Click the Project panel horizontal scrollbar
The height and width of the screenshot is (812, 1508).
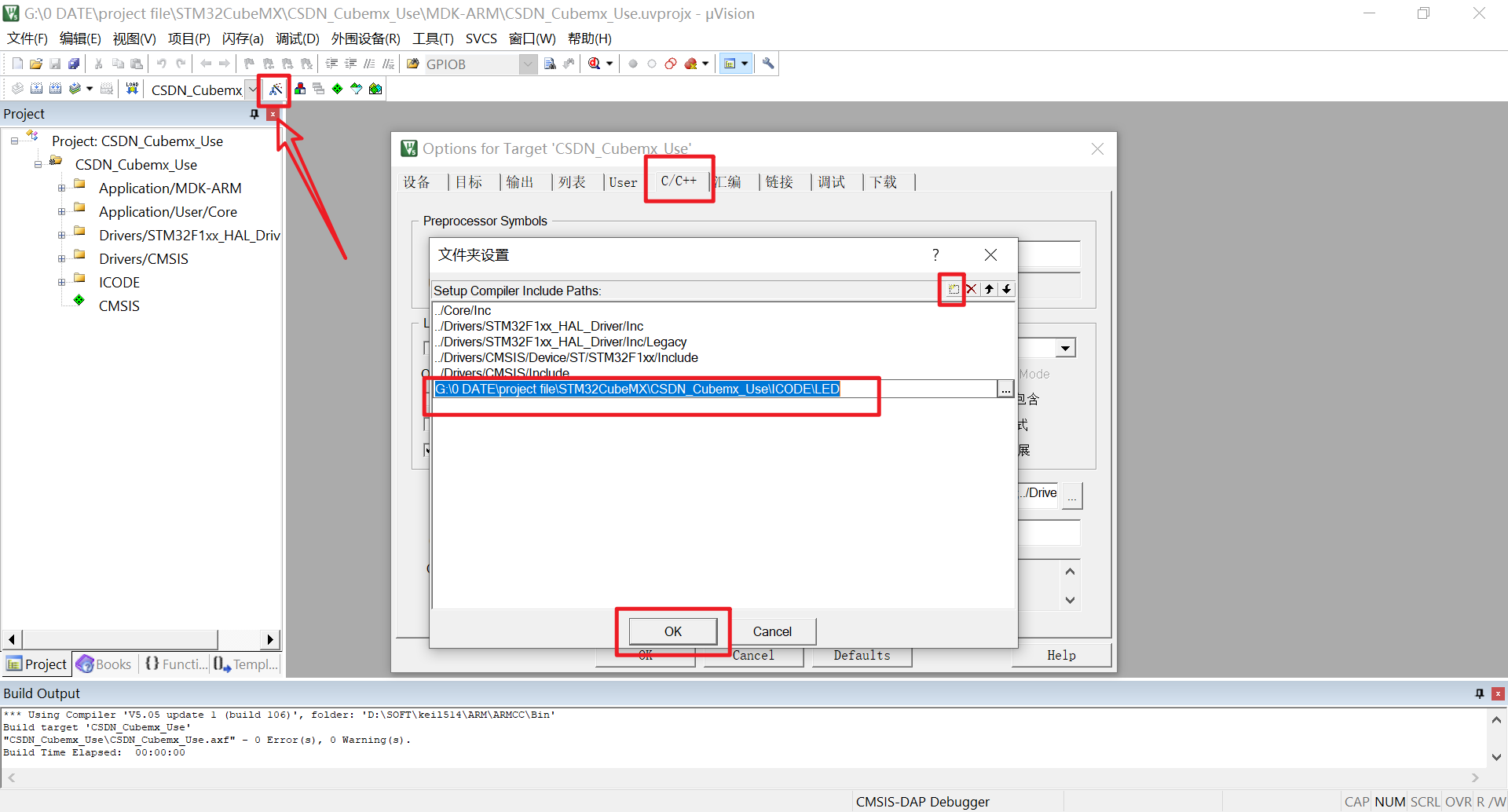[x=119, y=639]
